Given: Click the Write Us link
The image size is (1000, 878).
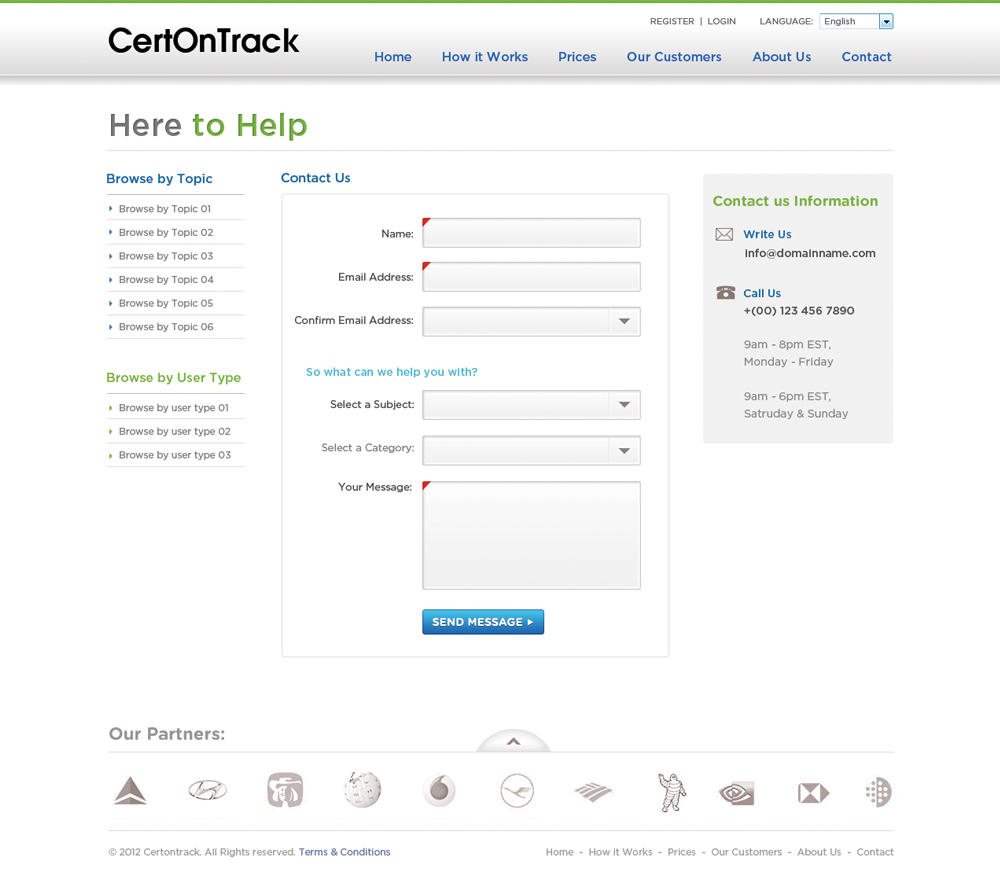Looking at the screenshot, I should tap(767, 234).
